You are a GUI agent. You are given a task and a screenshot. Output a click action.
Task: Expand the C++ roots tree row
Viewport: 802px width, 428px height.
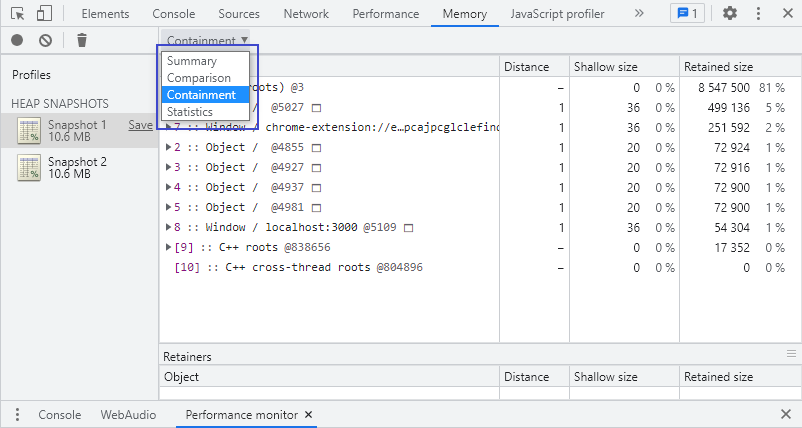[168, 247]
